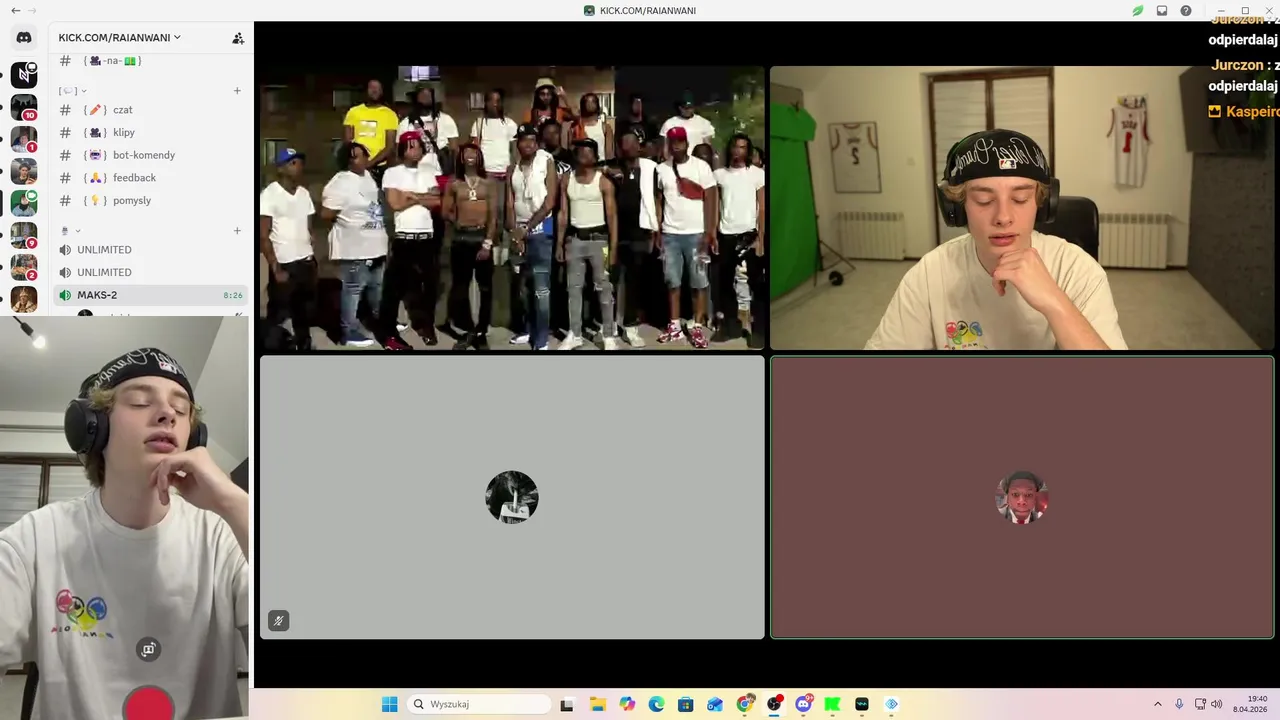Open the feedback text channel
Screen dimensions: 1280x720
point(150,178)
